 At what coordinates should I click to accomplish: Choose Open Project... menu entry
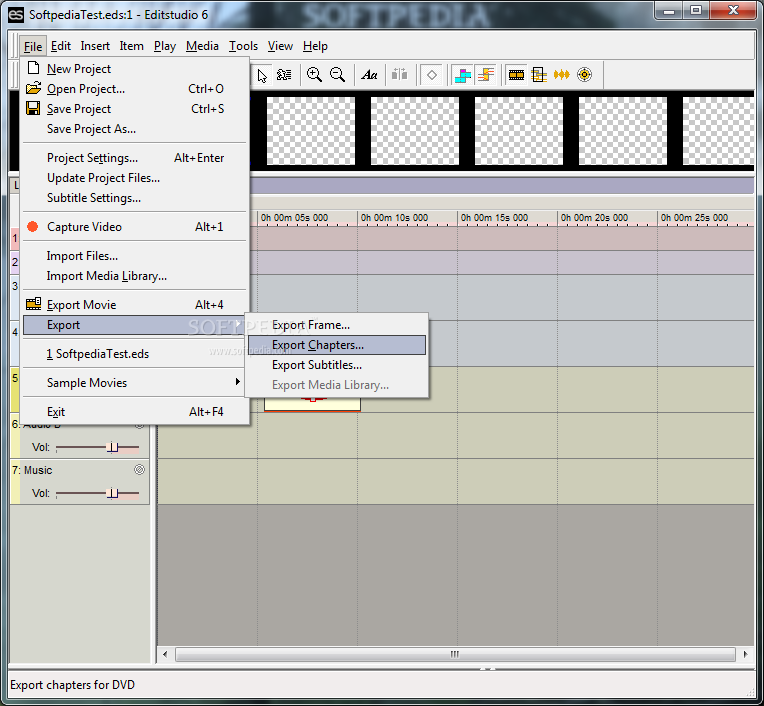coord(134,89)
